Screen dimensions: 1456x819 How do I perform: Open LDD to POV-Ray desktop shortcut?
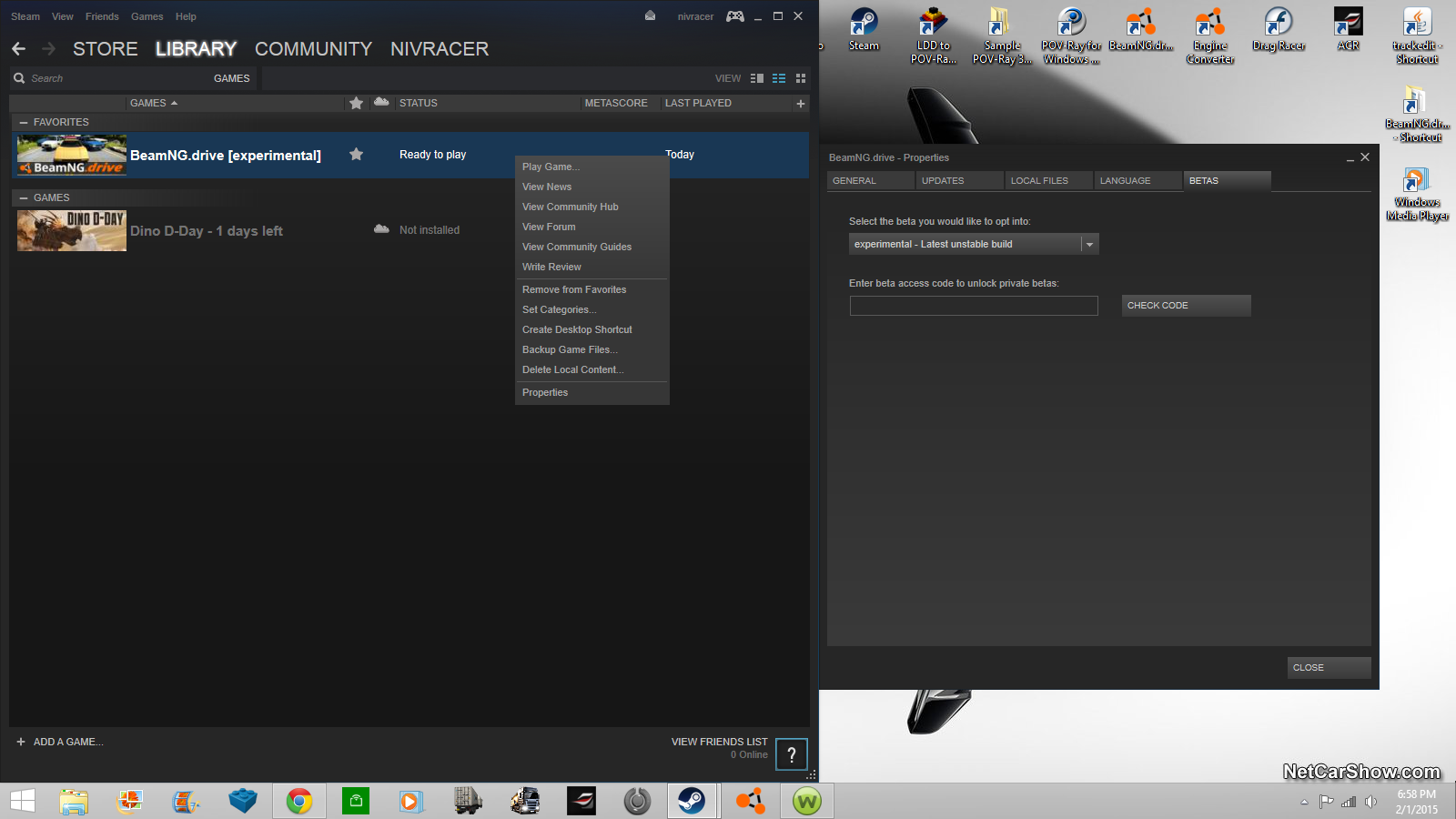click(x=933, y=36)
